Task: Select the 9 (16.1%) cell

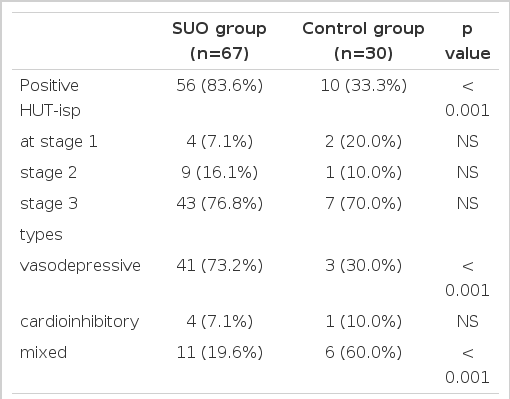Action: [x=220, y=172]
